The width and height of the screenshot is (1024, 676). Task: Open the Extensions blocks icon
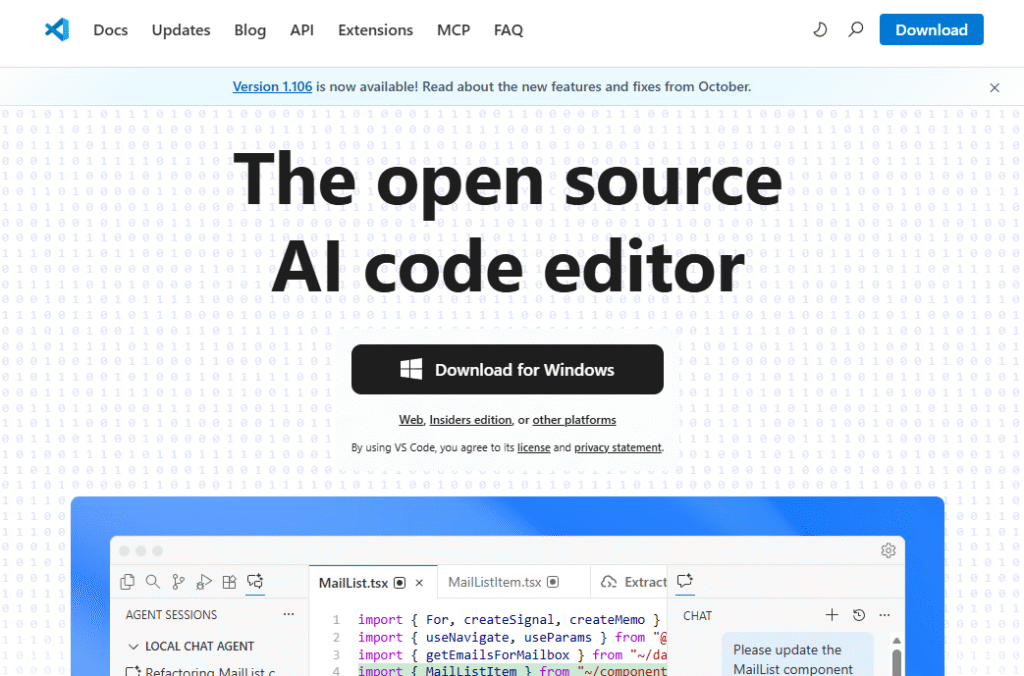(229, 581)
